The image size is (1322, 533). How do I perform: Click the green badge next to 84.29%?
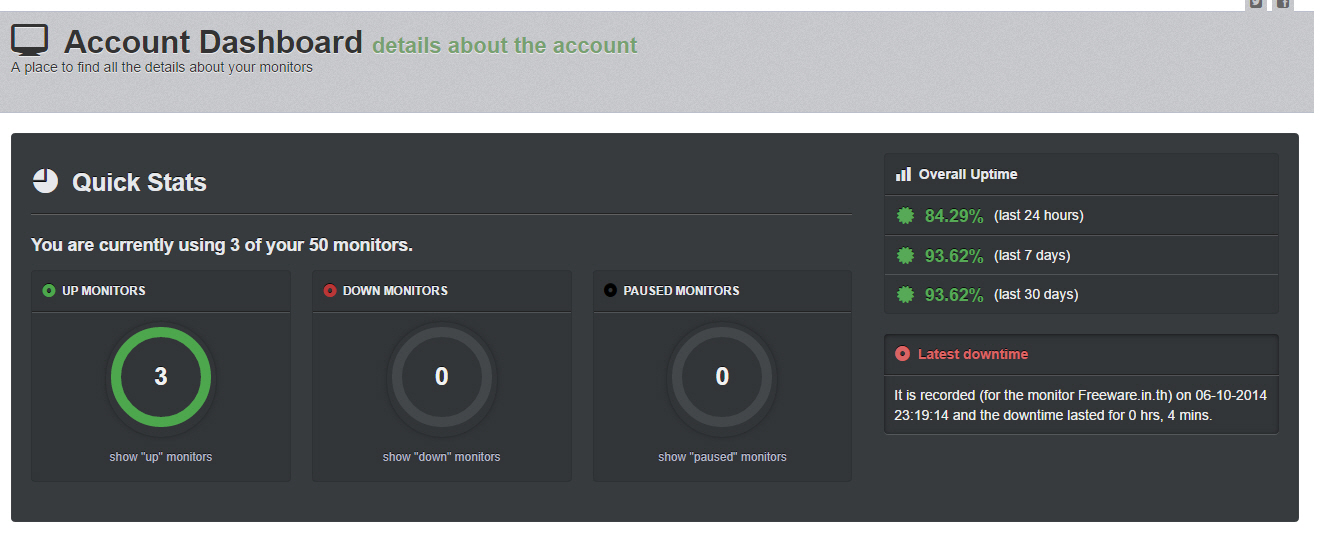(x=905, y=216)
